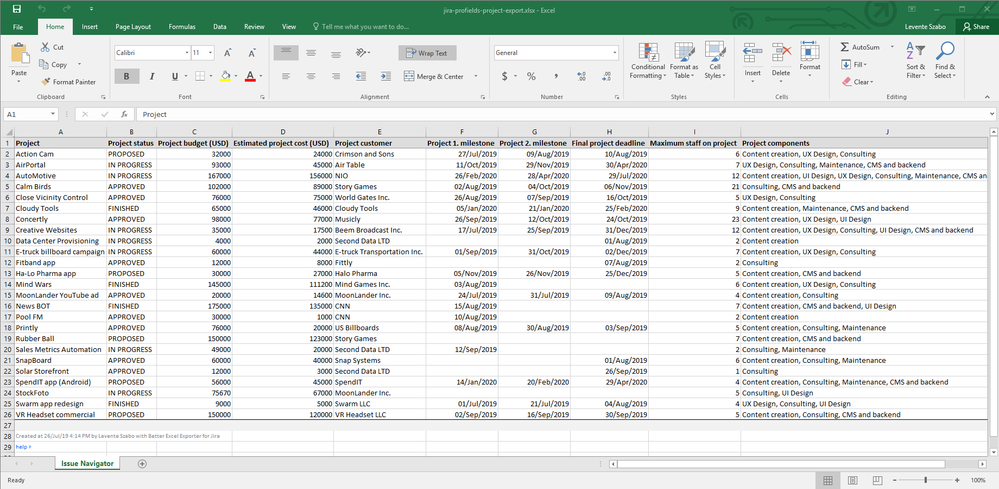This screenshot has height=489, width=999.
Task: Click the Name Box showing A1
Action: [x=31, y=115]
